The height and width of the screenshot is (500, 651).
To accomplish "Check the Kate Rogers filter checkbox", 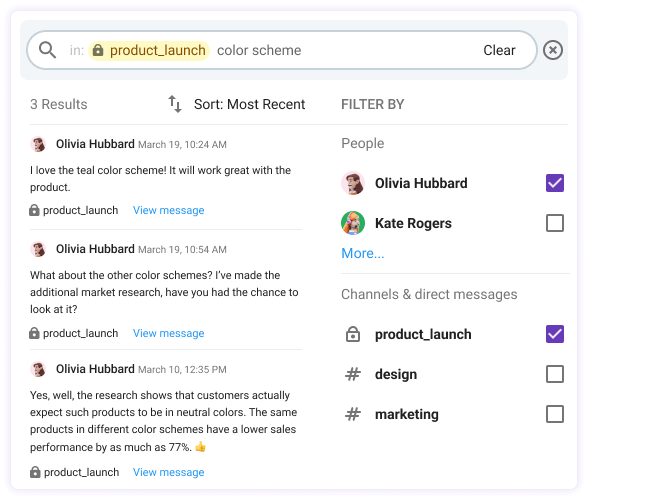I will [555, 223].
